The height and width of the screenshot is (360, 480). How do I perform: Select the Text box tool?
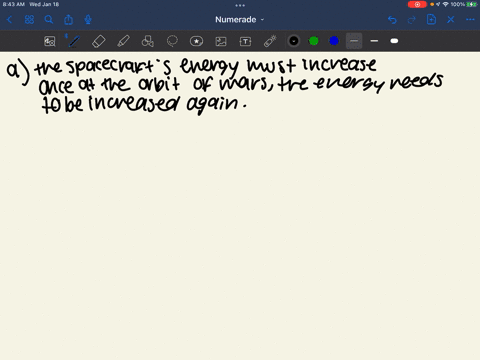pos(245,41)
